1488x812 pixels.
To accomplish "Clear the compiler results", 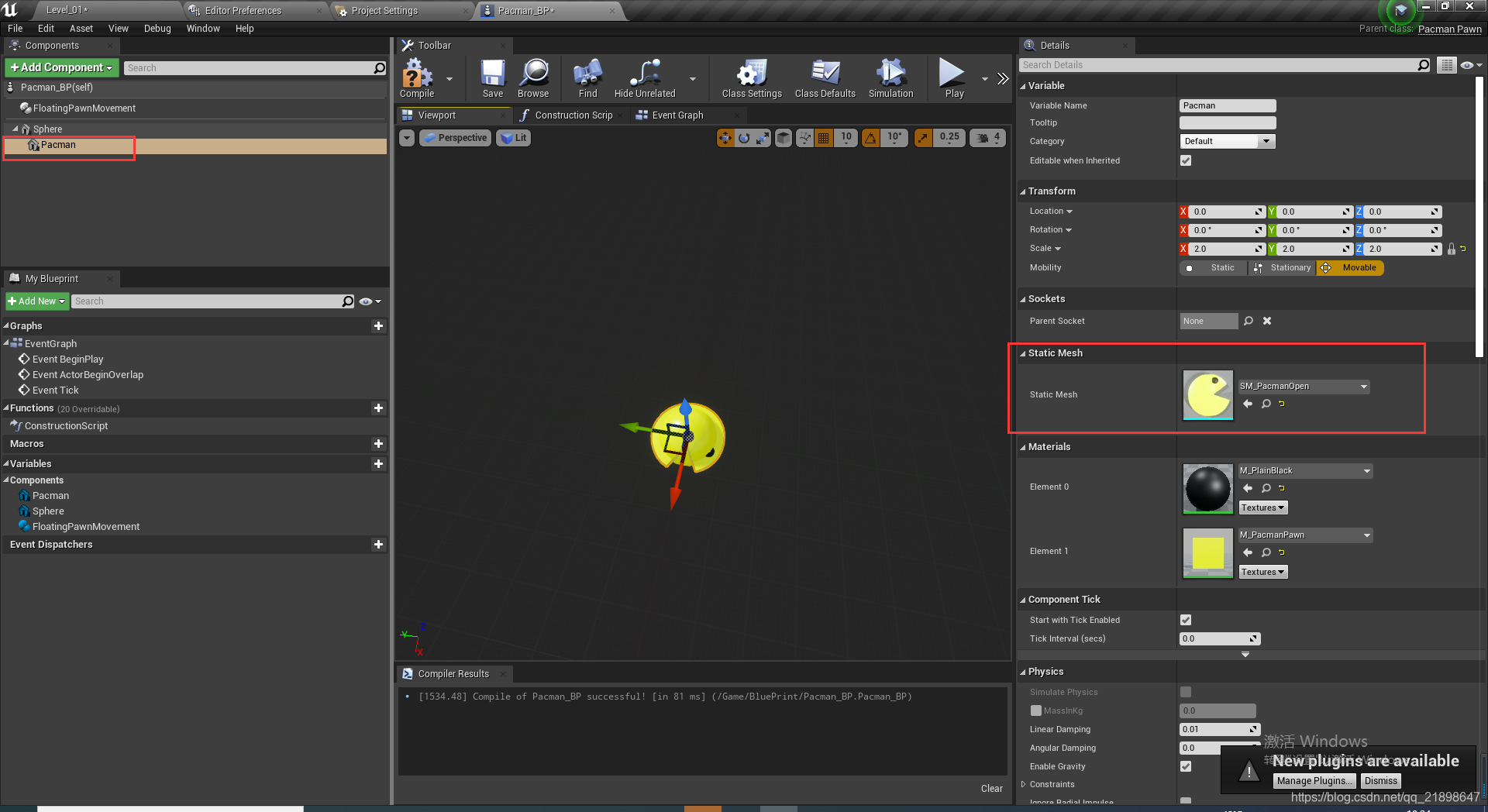I will pos(991,789).
